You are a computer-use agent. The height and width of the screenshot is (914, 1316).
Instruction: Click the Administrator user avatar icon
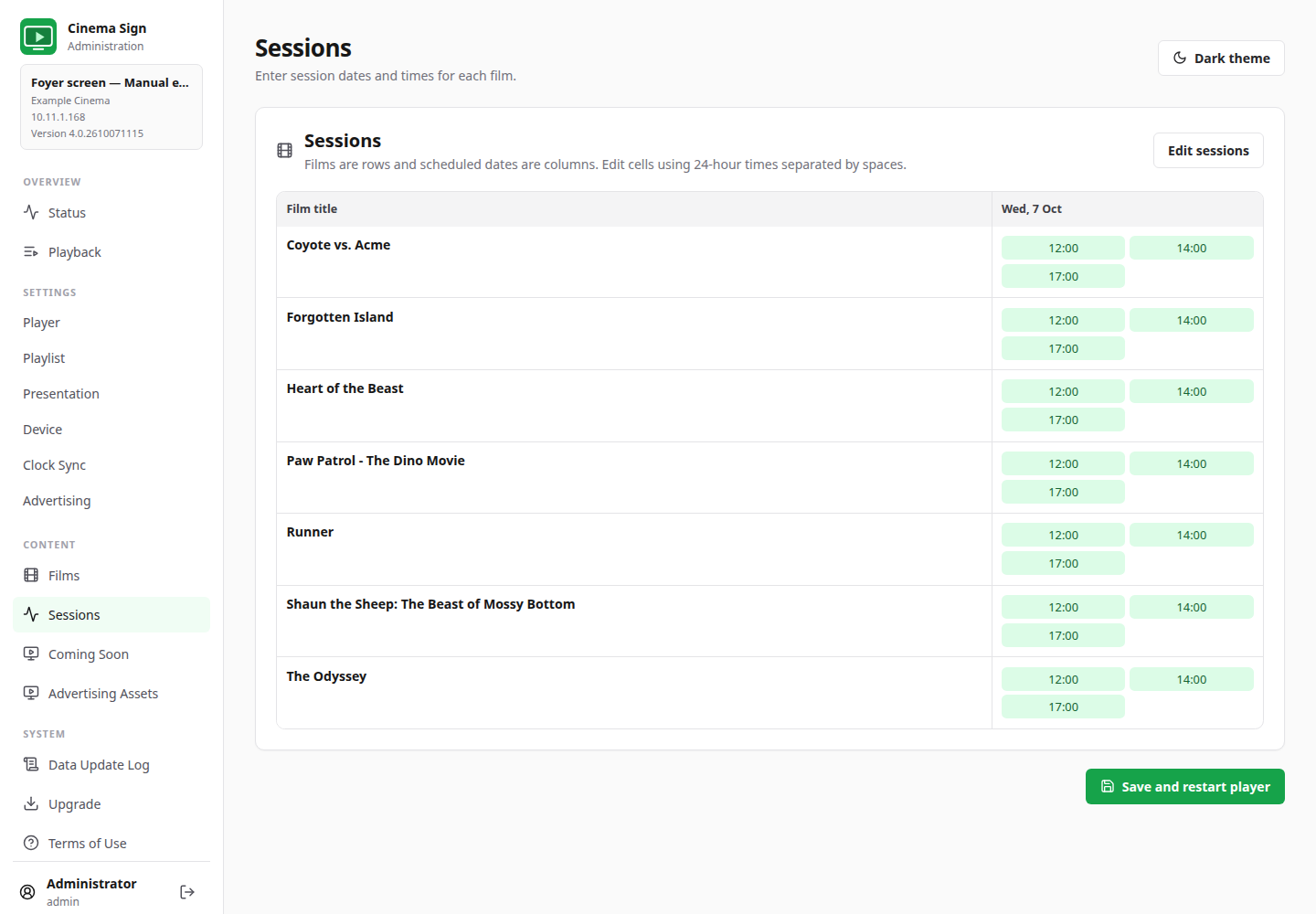tap(27, 892)
